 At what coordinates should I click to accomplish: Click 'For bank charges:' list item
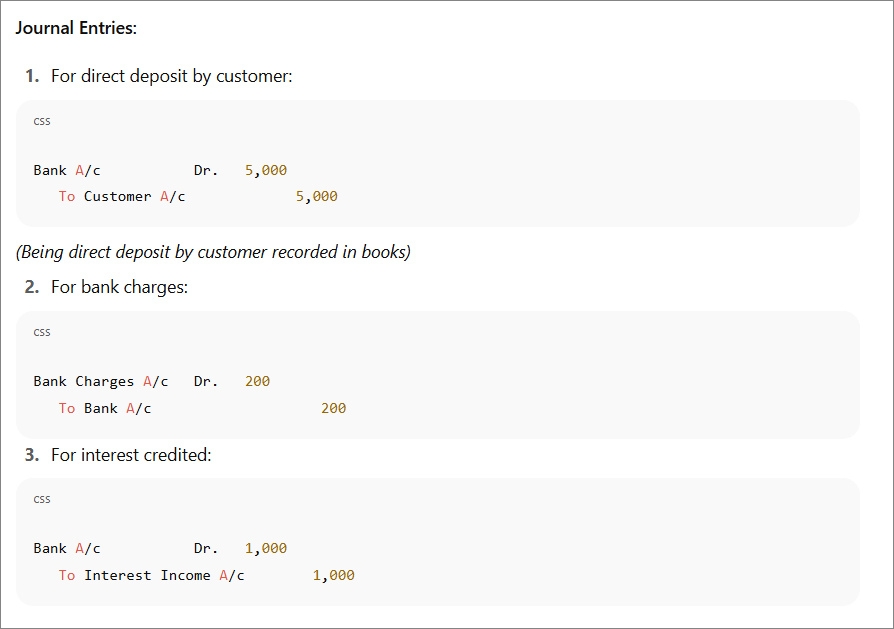119,287
